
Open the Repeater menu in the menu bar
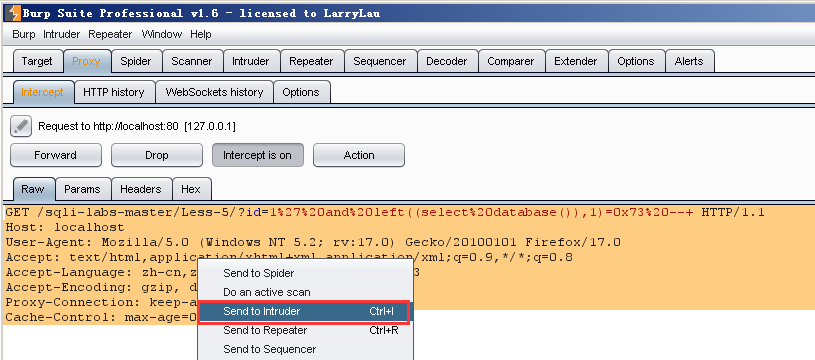(110, 34)
